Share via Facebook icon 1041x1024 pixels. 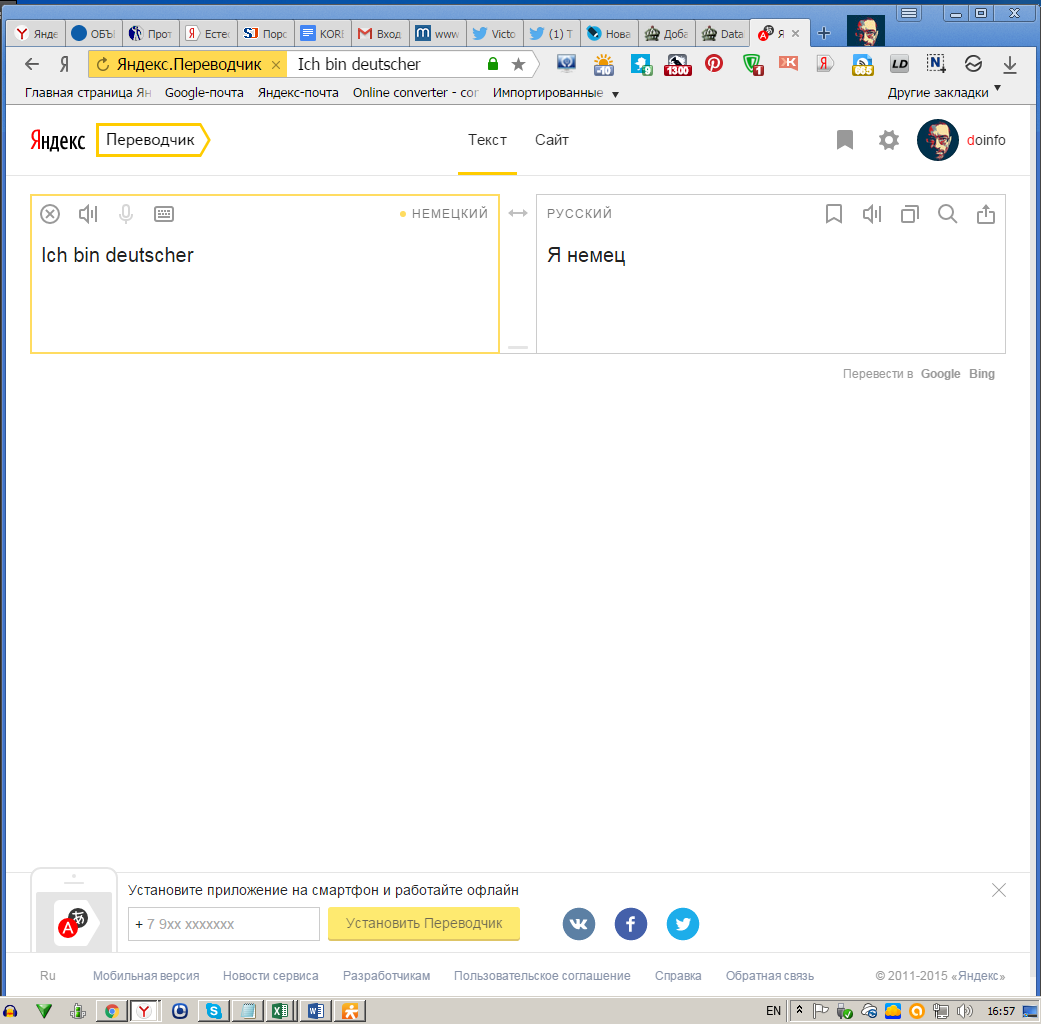[x=631, y=924]
